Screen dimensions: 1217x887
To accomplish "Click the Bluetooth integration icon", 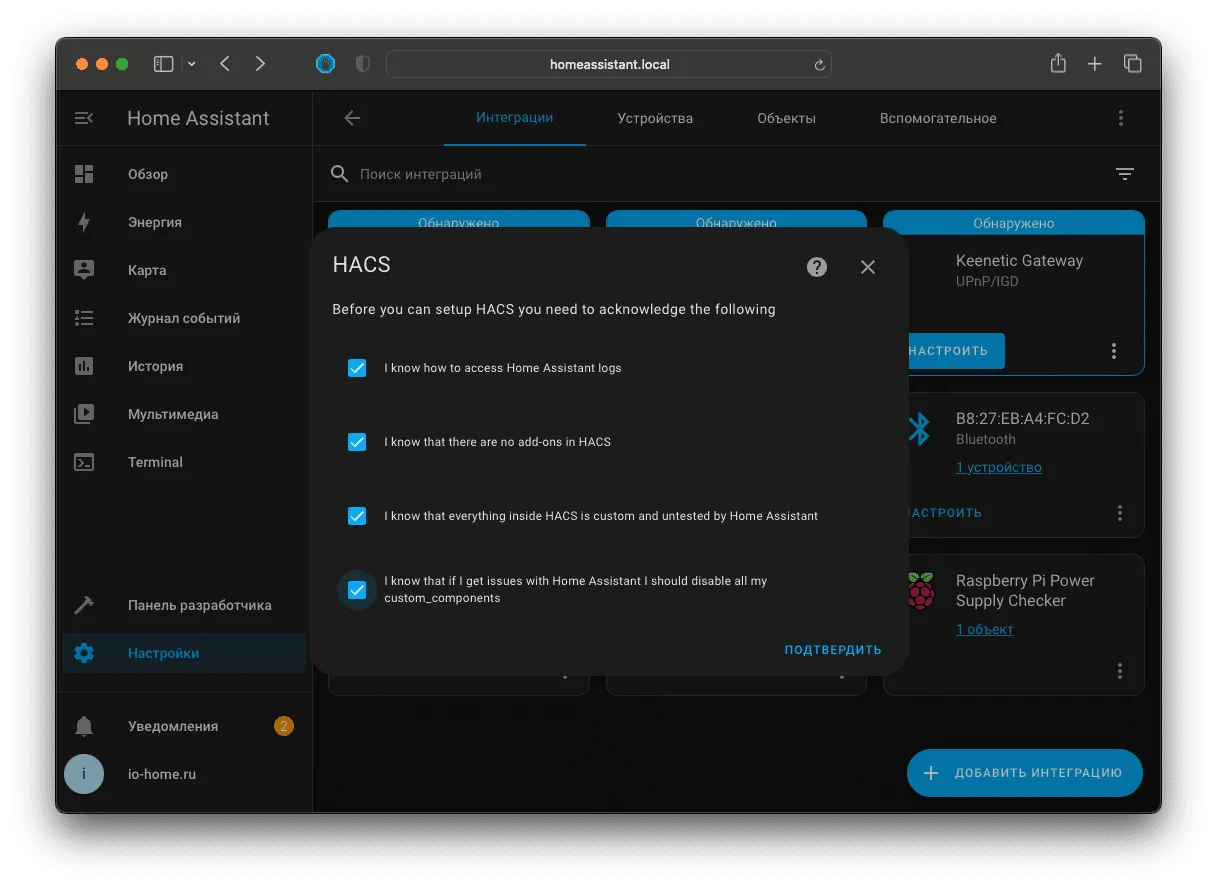I will click(x=918, y=429).
